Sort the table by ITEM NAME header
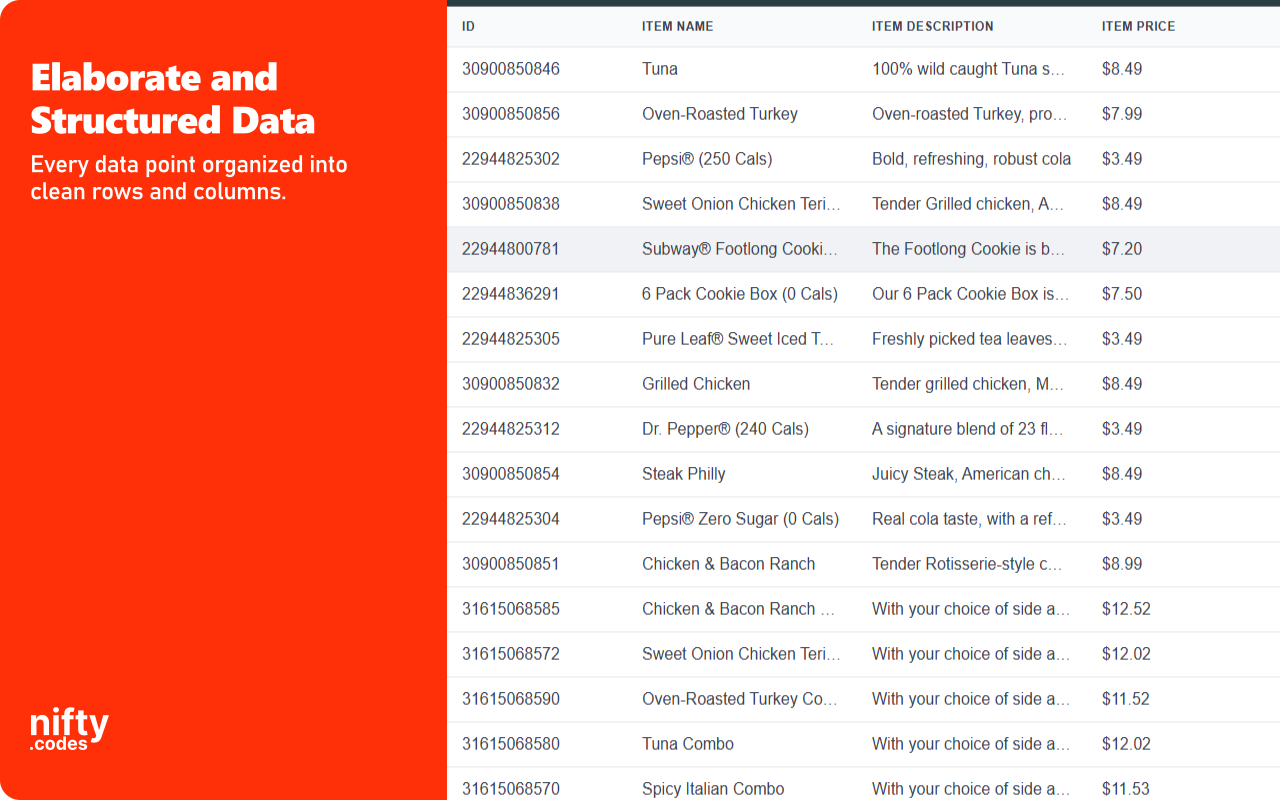 point(677,26)
